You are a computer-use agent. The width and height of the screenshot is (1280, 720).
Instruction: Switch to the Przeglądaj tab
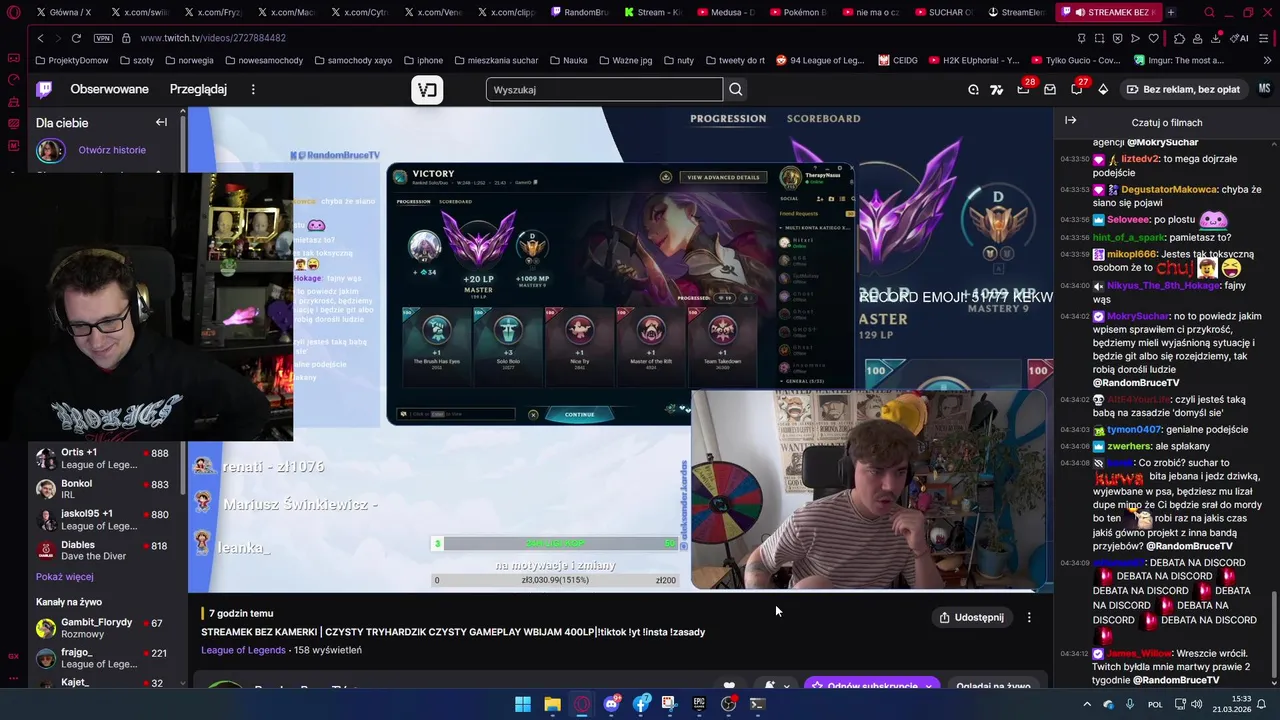198,89
